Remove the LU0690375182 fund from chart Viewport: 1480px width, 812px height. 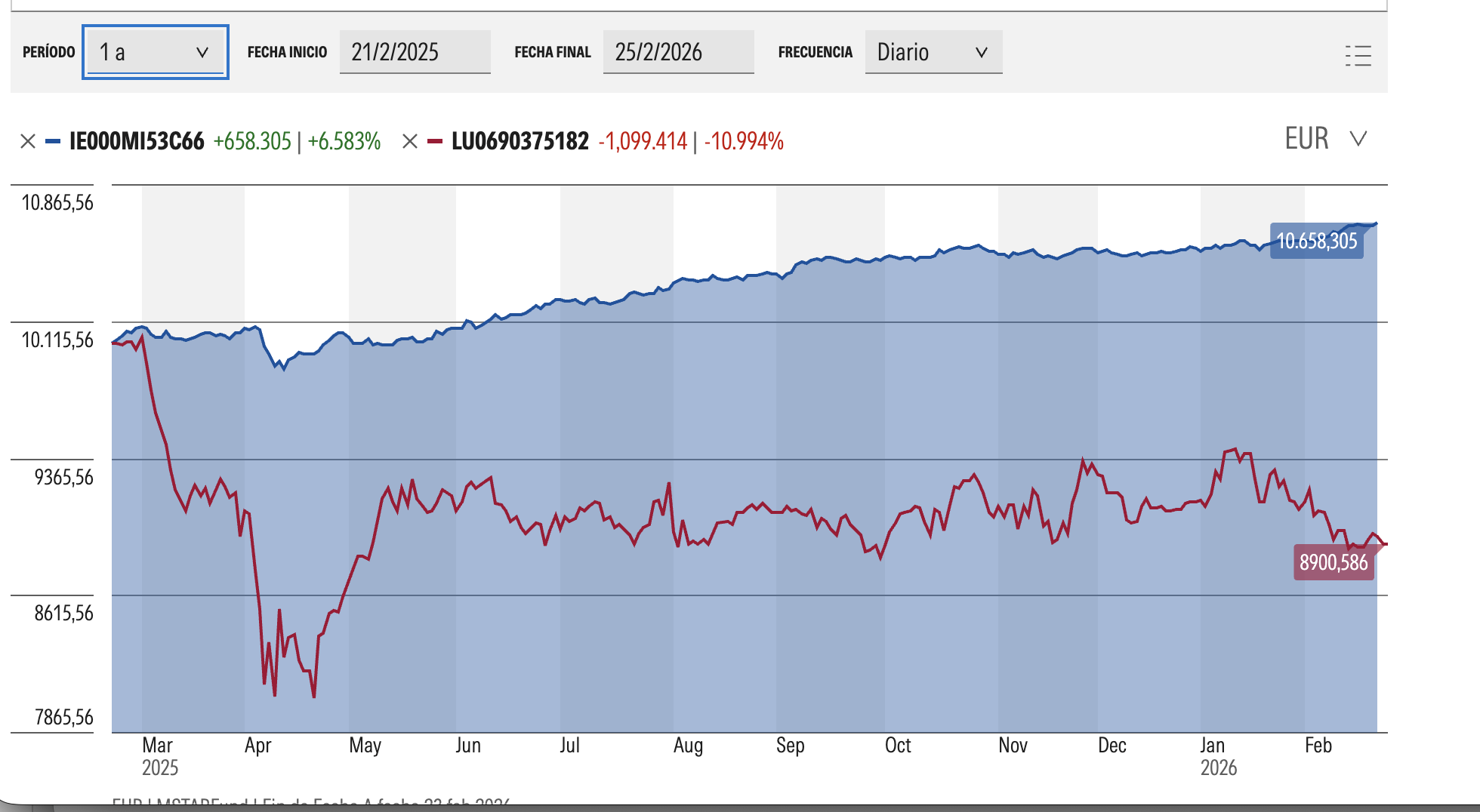pyautogui.click(x=410, y=141)
